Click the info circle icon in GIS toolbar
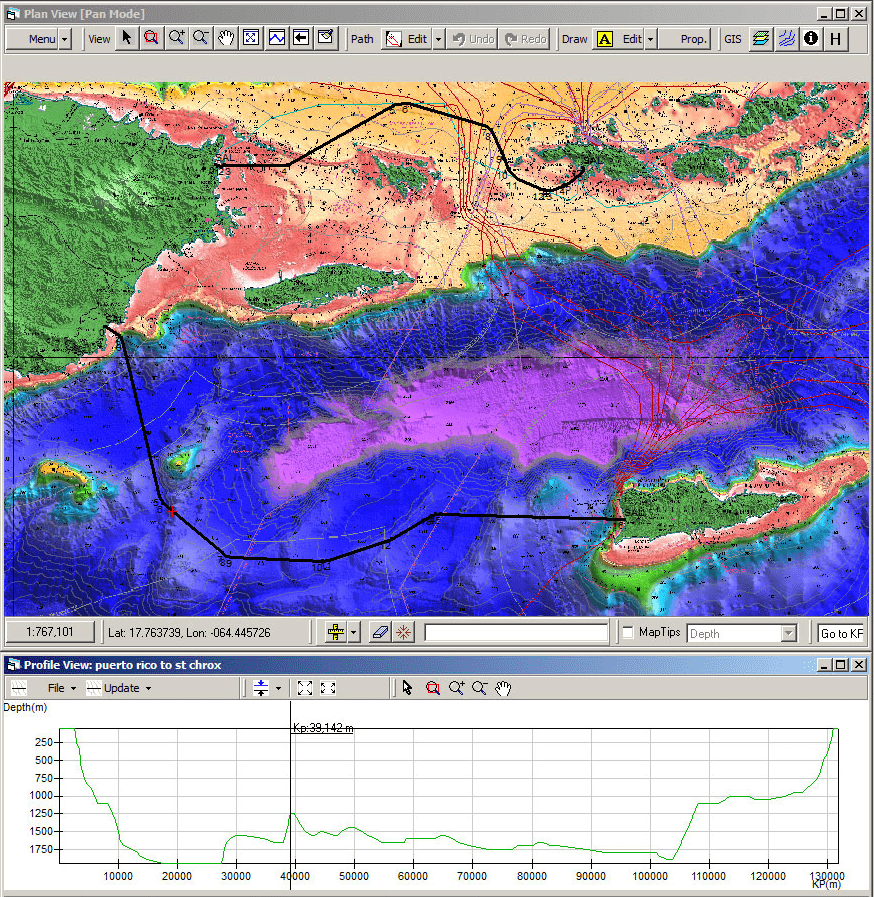Image resolution: width=874 pixels, height=897 pixels. (811, 39)
